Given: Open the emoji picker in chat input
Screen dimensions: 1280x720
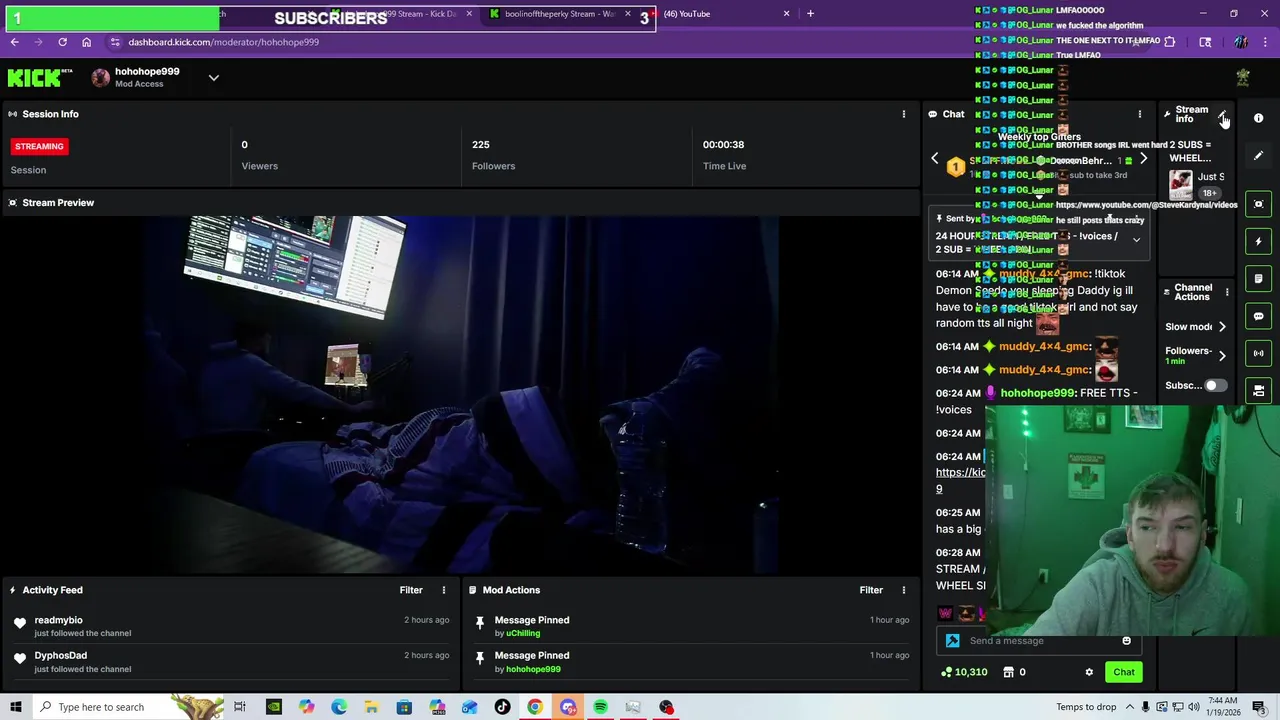Looking at the screenshot, I should coord(1126,641).
